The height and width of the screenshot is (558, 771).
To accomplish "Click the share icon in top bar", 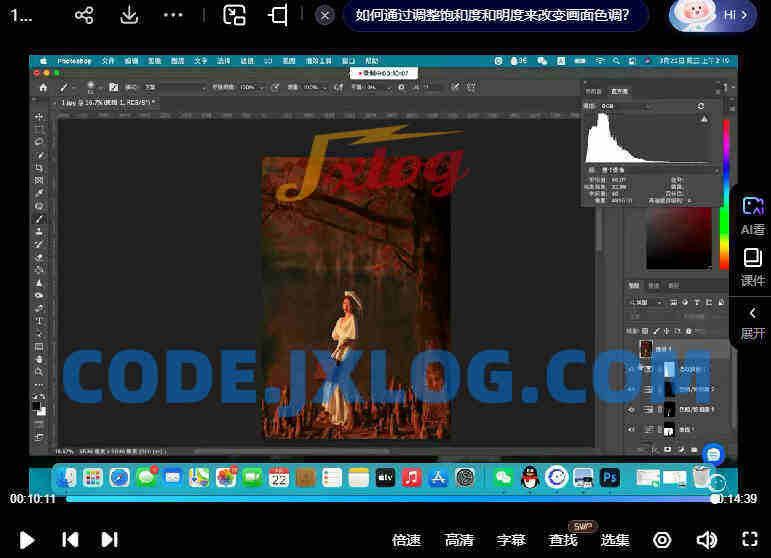I will pos(84,15).
